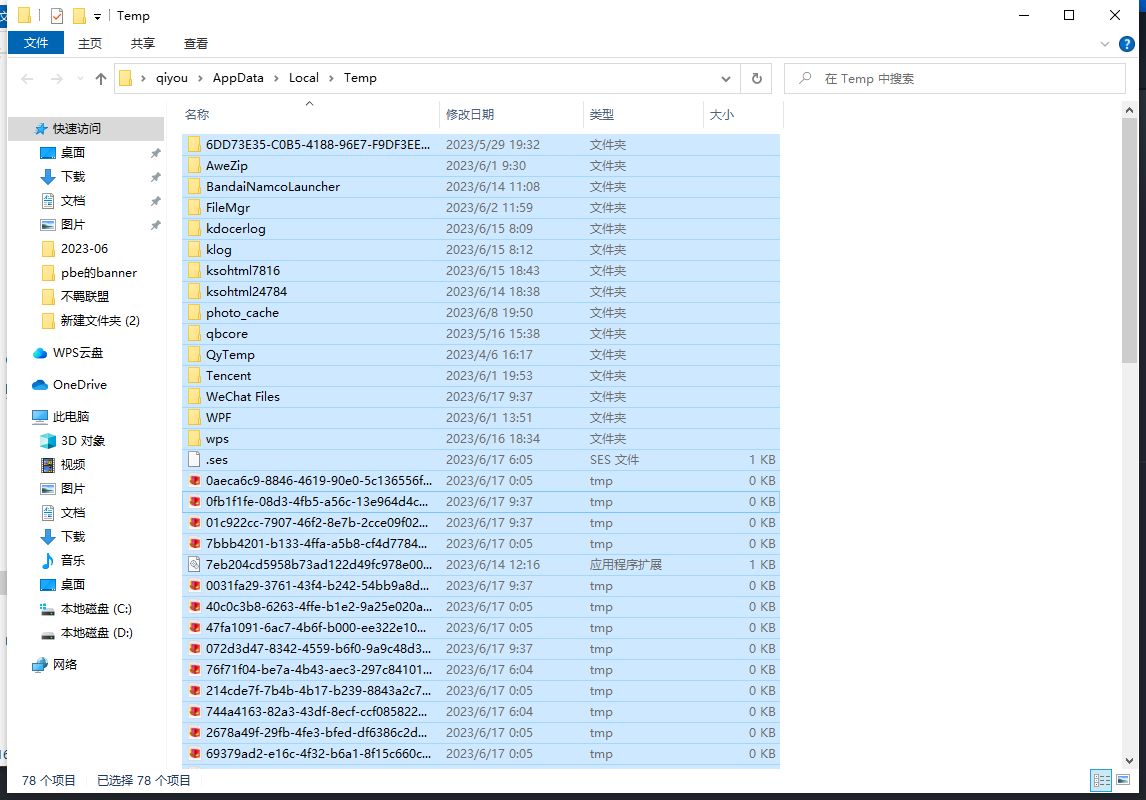
Task: Open the Help question mark icon
Action: [1127, 43]
